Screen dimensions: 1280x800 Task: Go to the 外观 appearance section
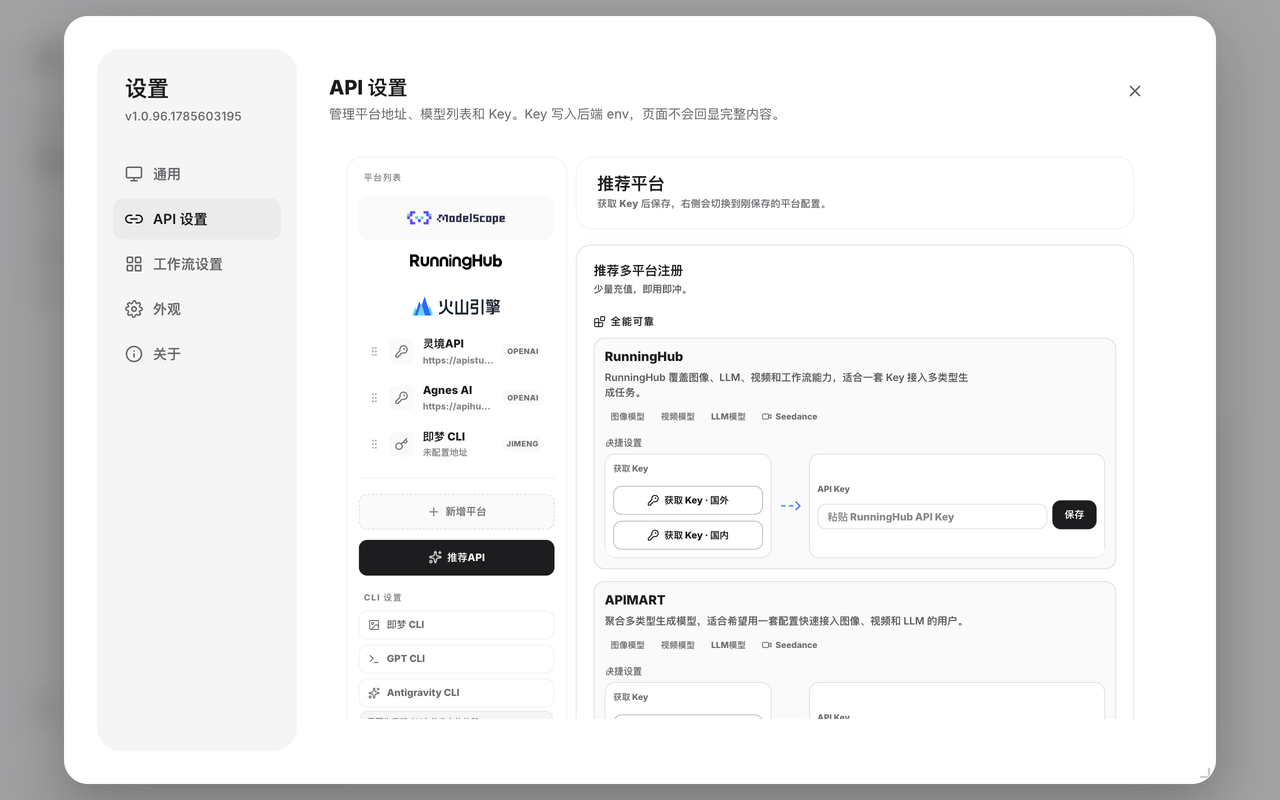(196, 309)
